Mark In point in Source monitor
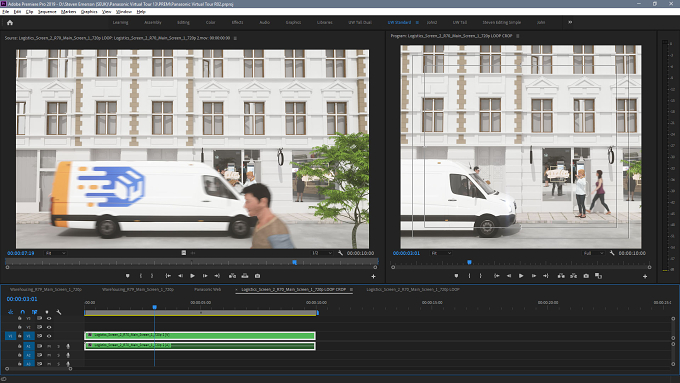This screenshot has width=680, height=383. (x=141, y=276)
